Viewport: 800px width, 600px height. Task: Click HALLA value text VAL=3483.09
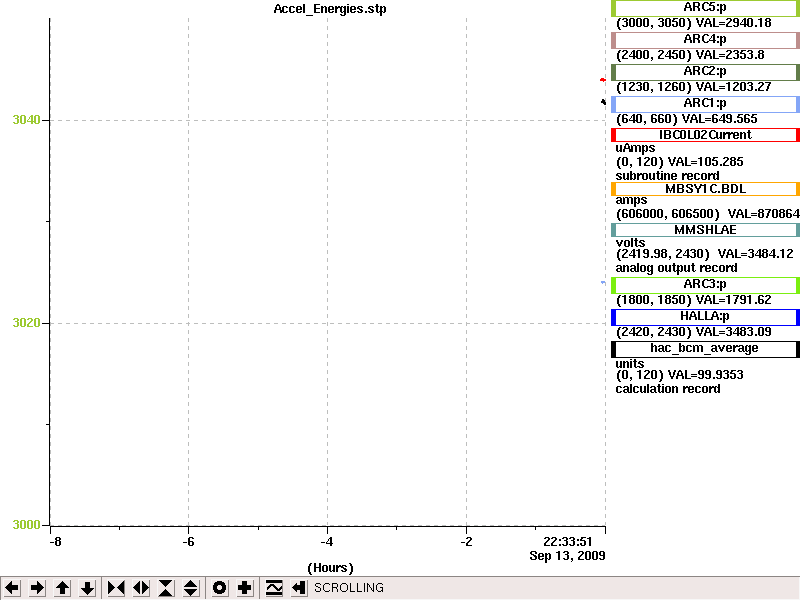tap(734, 332)
